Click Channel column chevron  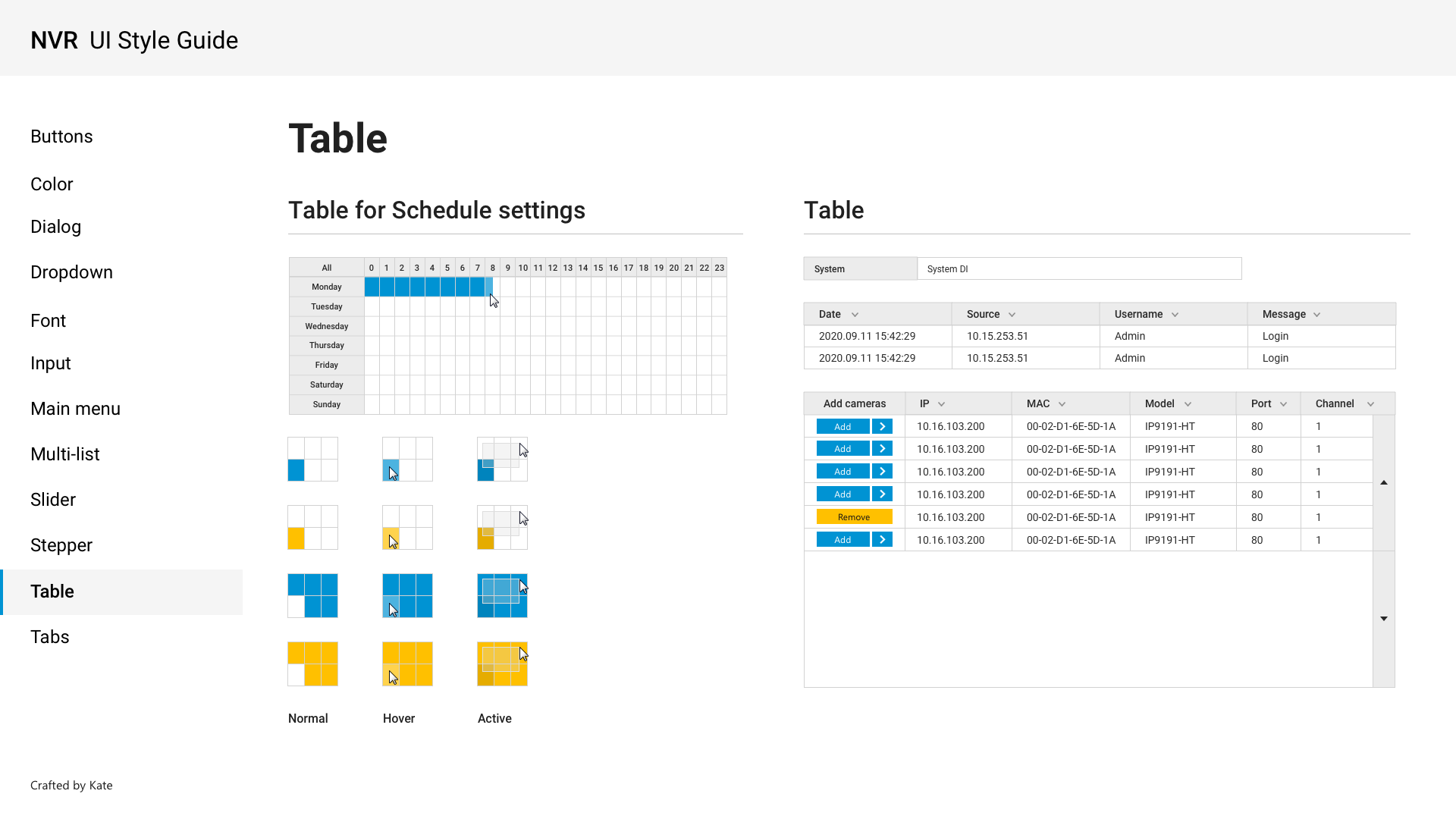[1370, 404]
